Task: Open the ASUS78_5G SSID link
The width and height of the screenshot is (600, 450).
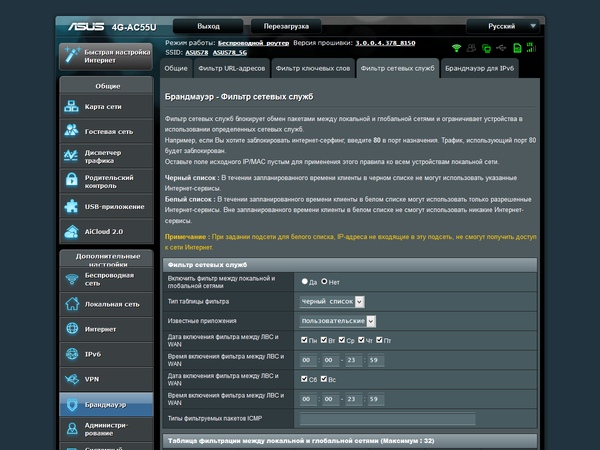Action: [x=230, y=52]
